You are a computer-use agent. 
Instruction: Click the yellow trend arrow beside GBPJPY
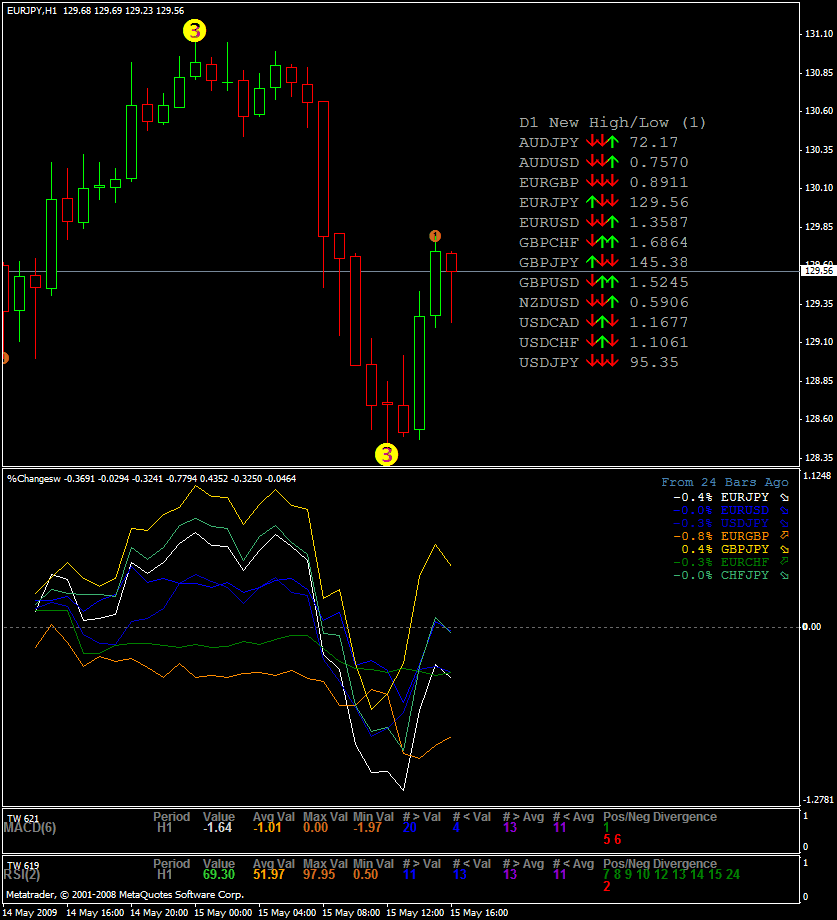pyautogui.click(x=783, y=549)
